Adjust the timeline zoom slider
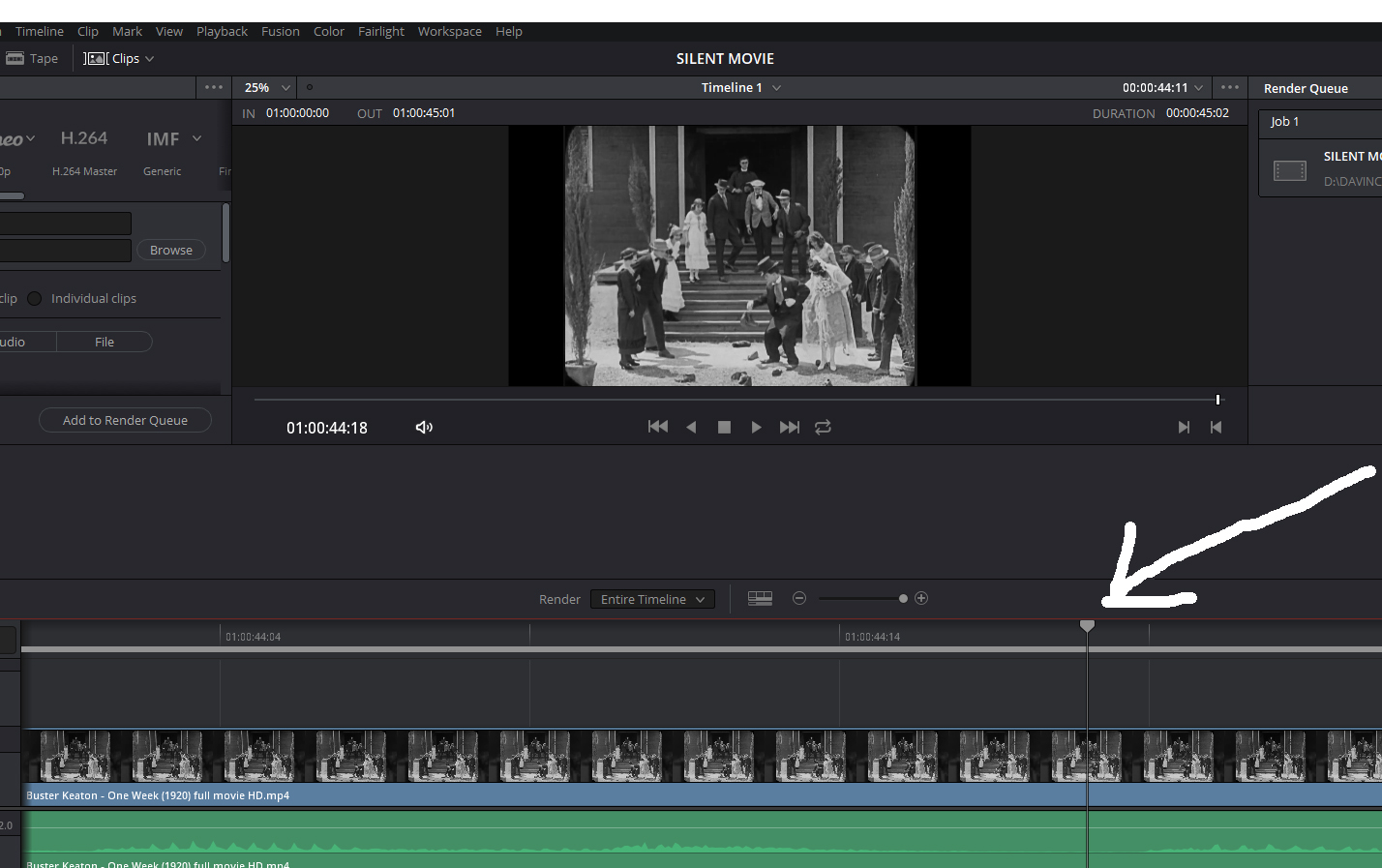The image size is (1382, 868). (902, 598)
